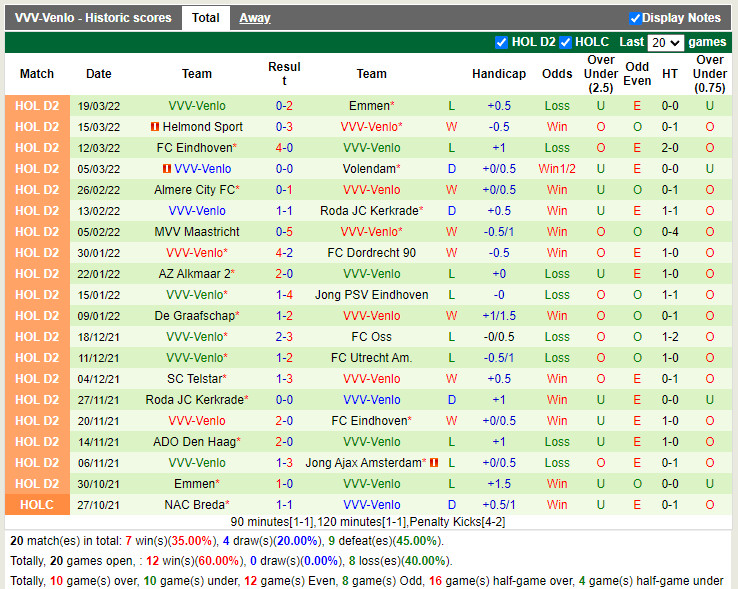Image resolution: width=738 pixels, height=589 pixels.
Task: Select Volendam team name
Action: point(369,169)
